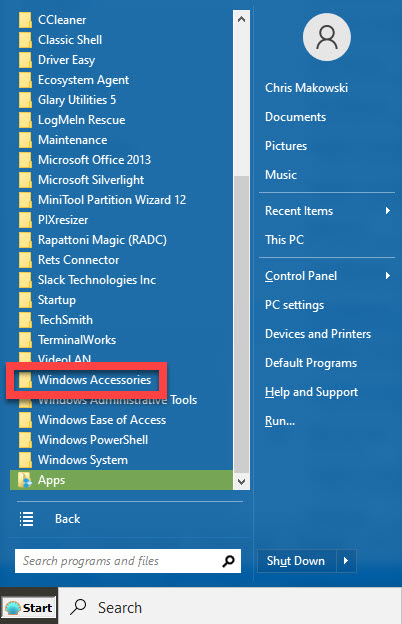This screenshot has height=624, width=402.
Task: Click the list icon beside Back
Action: pyautogui.click(x=27, y=519)
